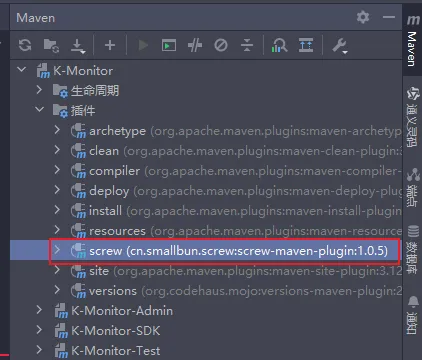Open Maven panel gear options
This screenshot has width=422, height=360.
[x=363, y=17]
